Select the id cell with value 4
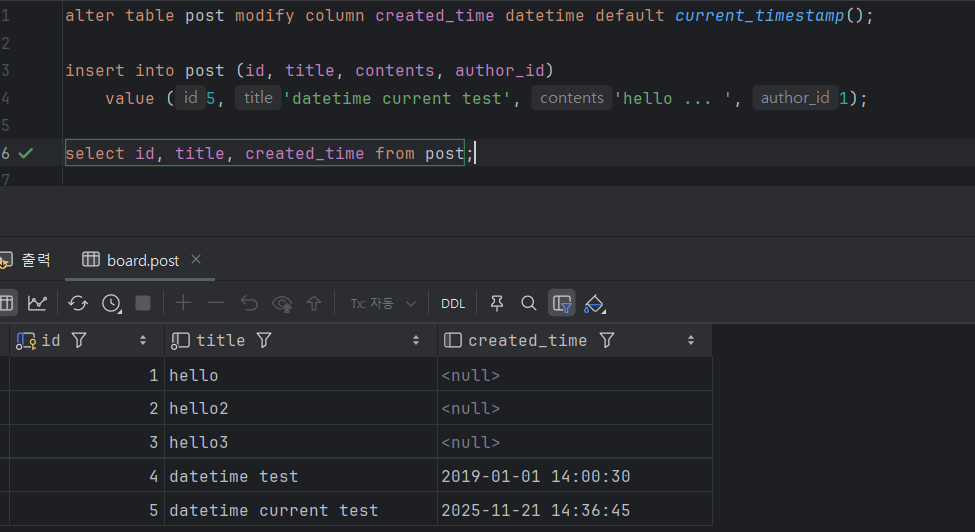Viewport: 975px width, 532px height. pyautogui.click(x=87, y=476)
